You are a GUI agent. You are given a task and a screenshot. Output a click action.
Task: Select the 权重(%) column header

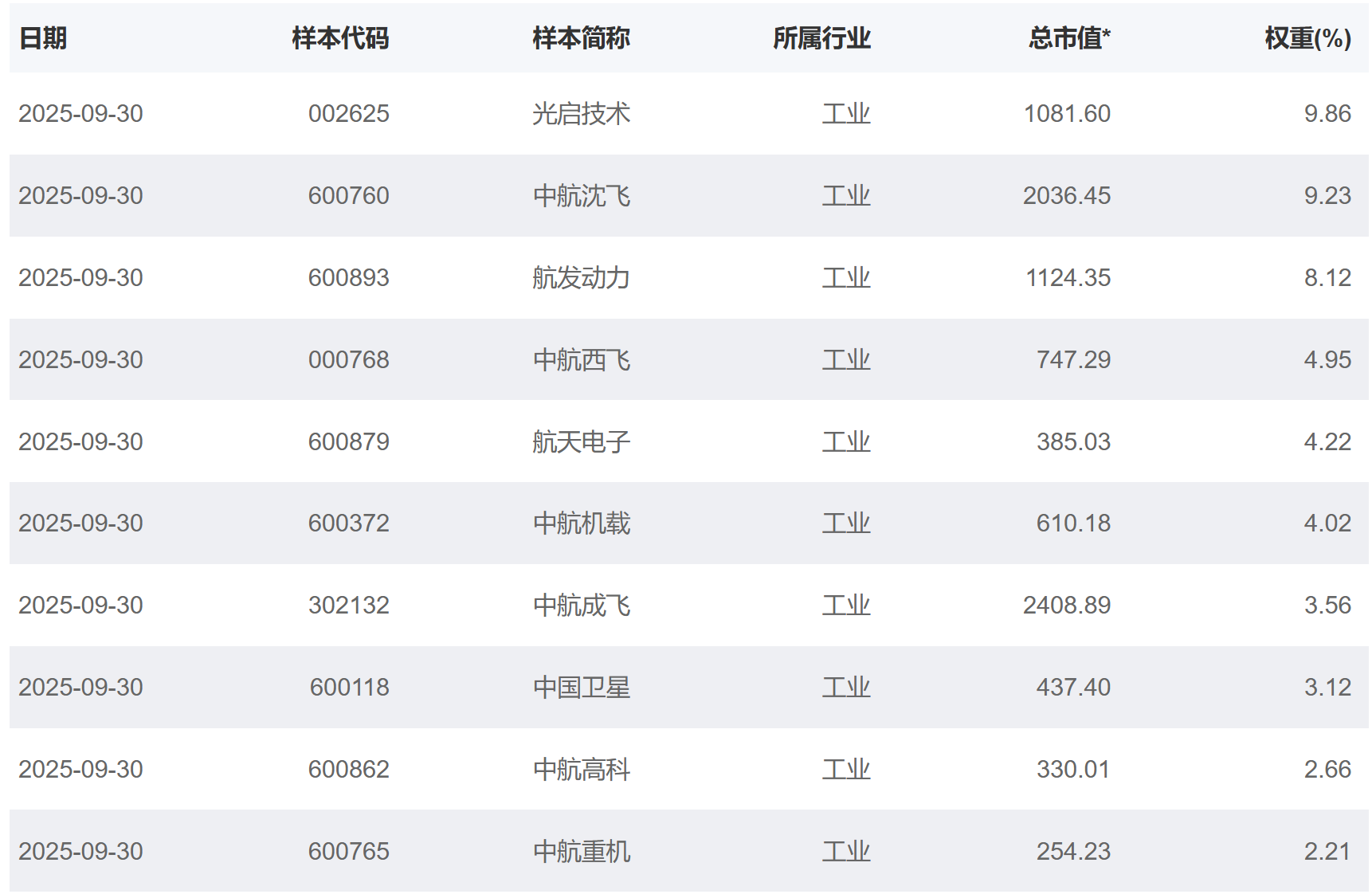(1307, 38)
